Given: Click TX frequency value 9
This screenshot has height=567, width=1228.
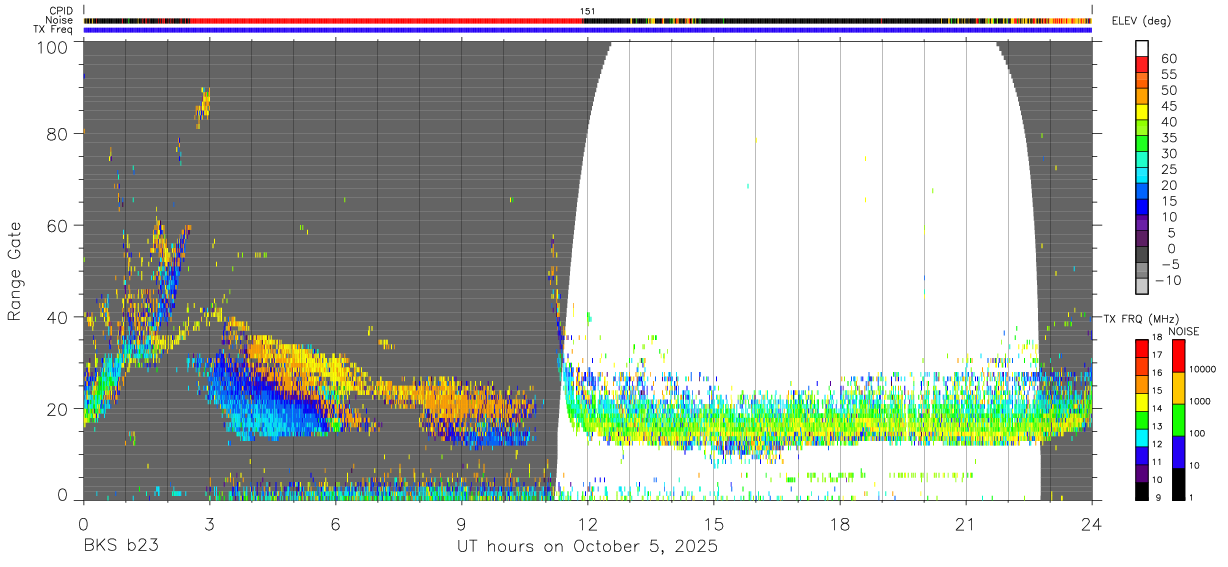Looking at the screenshot, I should tap(1158, 499).
